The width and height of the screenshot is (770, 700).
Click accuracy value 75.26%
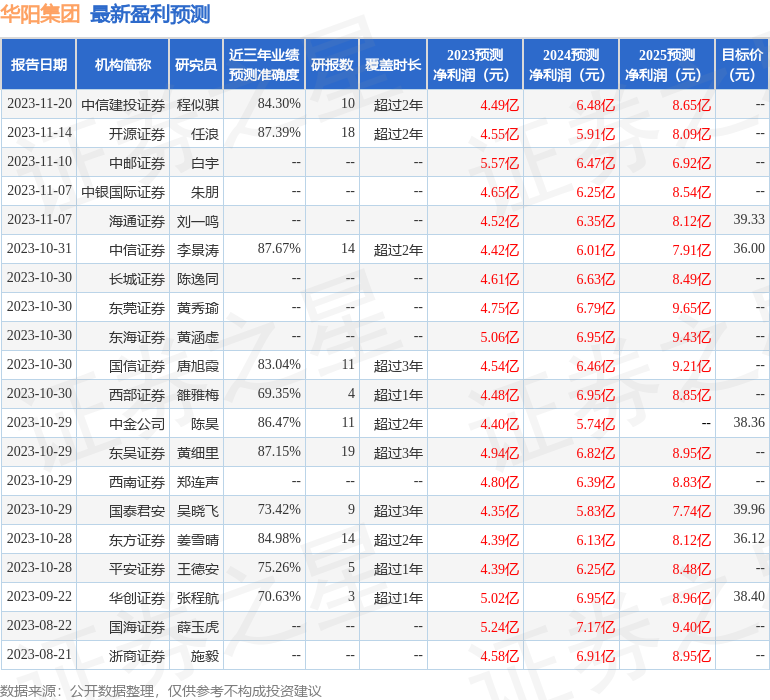pos(279,567)
